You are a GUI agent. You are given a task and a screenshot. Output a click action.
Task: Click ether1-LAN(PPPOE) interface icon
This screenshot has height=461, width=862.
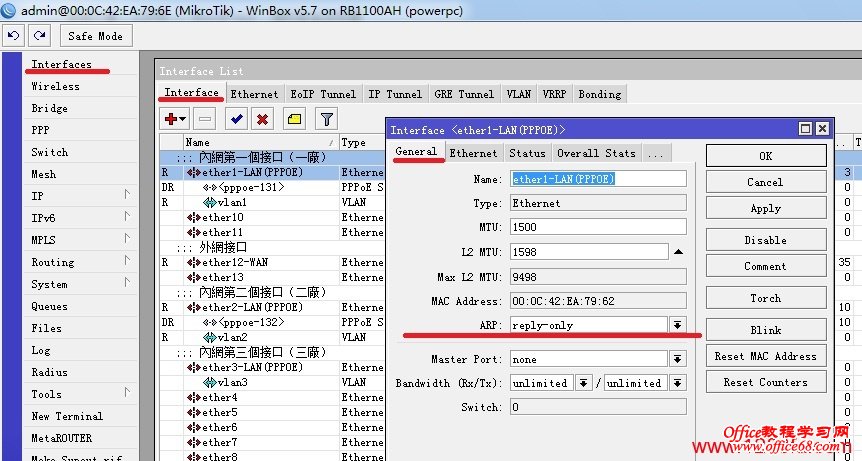[x=194, y=173]
